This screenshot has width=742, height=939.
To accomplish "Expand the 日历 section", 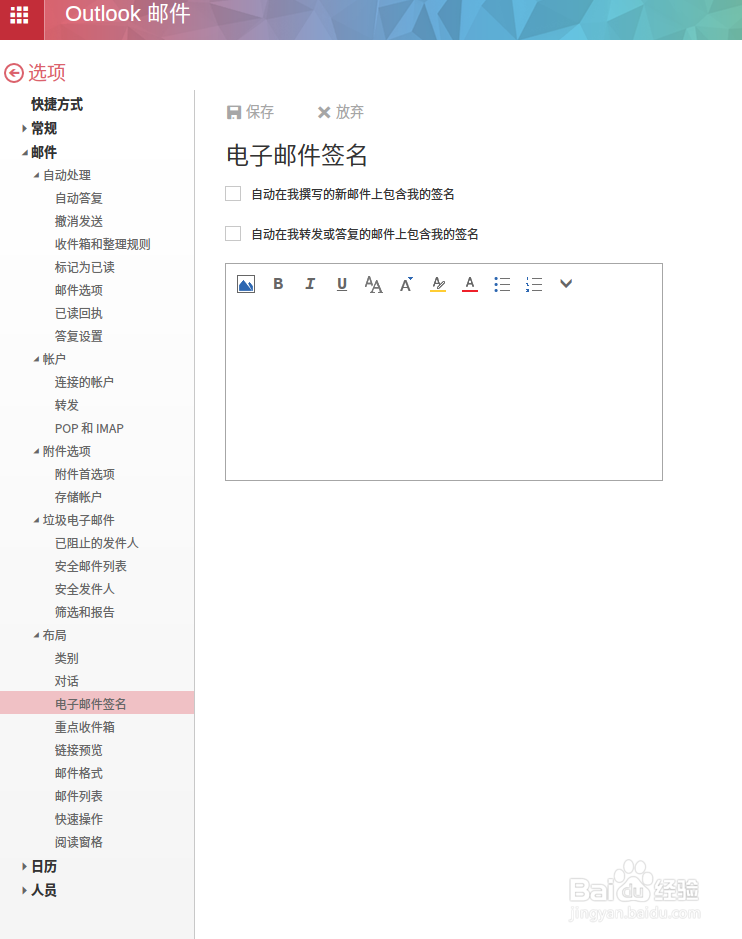I will (x=24, y=867).
